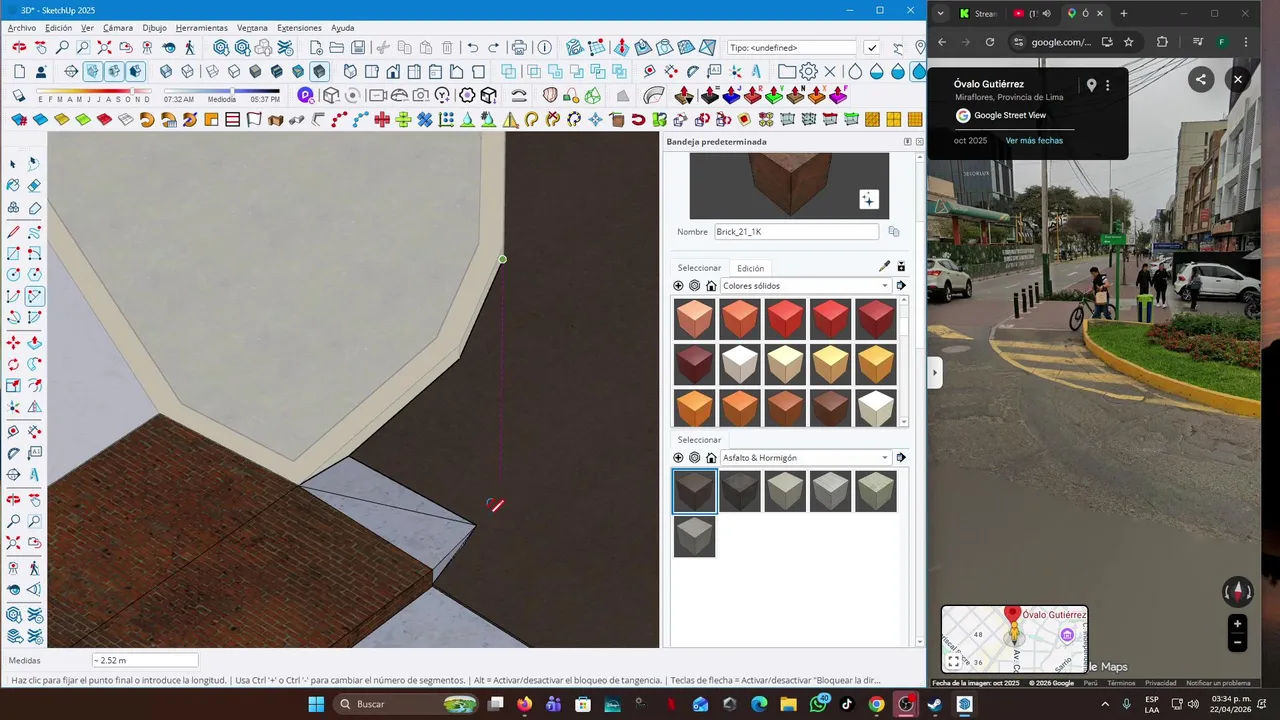This screenshot has width=1280, height=720.
Task: Select the Scale tool in left toolbar
Action: pos(13,386)
